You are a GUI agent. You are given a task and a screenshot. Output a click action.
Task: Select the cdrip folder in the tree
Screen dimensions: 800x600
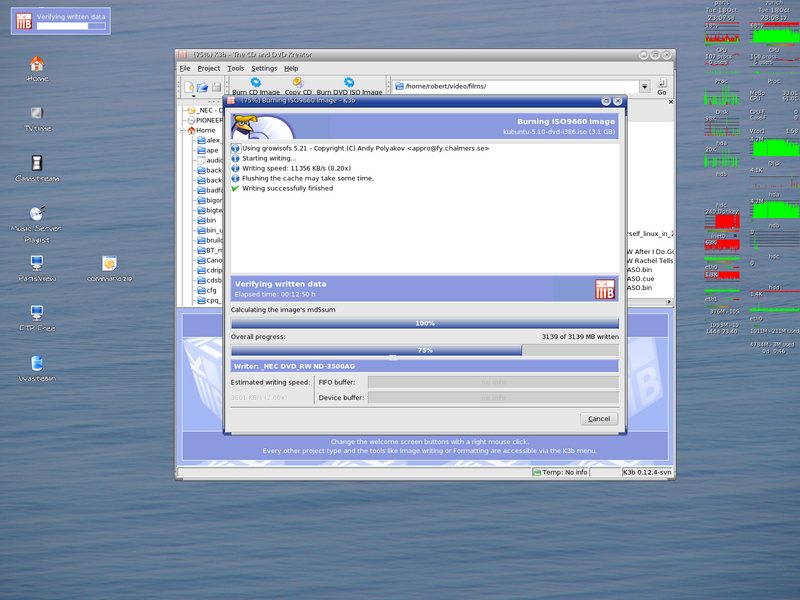pyautogui.click(x=210, y=270)
